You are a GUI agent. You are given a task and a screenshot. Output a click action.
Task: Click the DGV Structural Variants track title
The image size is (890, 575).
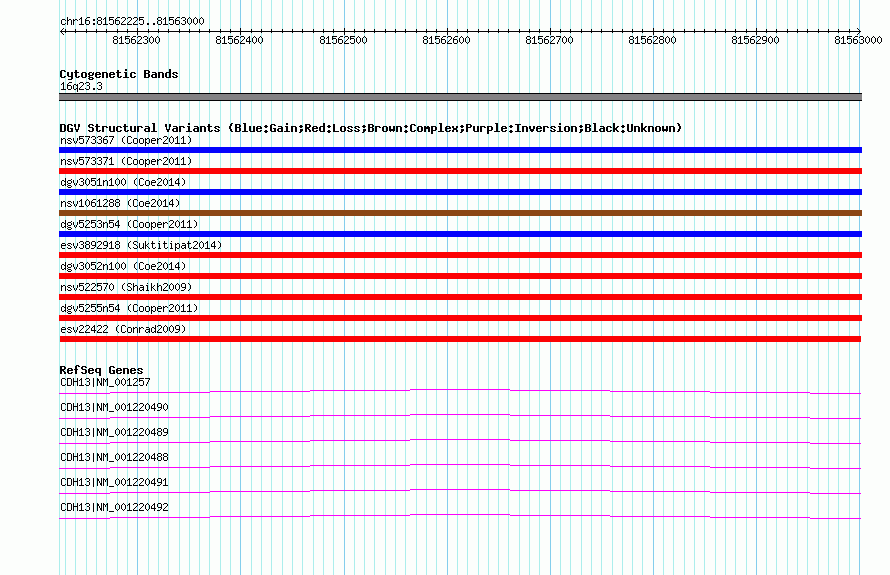coord(371,128)
